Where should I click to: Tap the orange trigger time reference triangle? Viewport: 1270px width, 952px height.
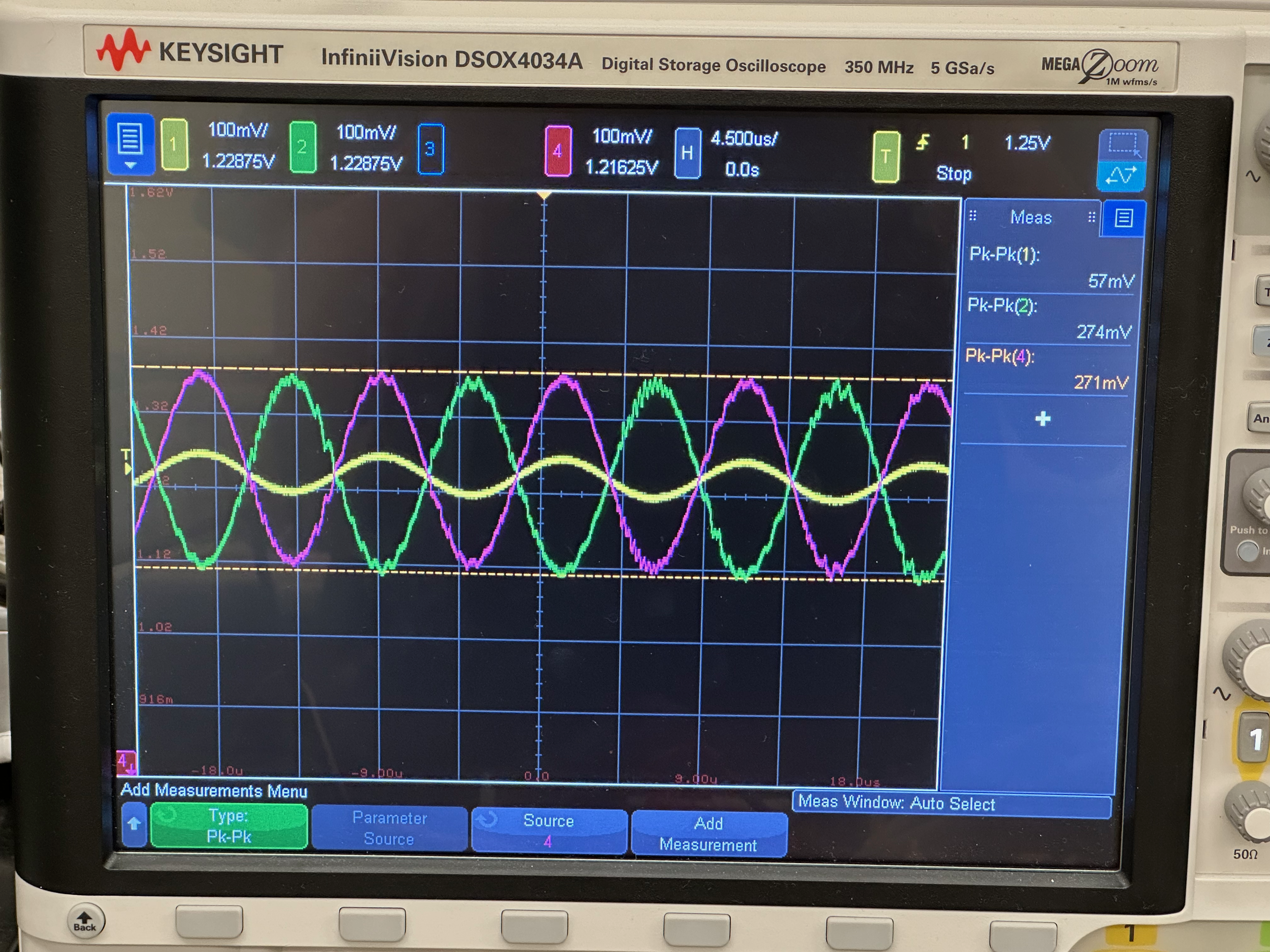pyautogui.click(x=544, y=196)
